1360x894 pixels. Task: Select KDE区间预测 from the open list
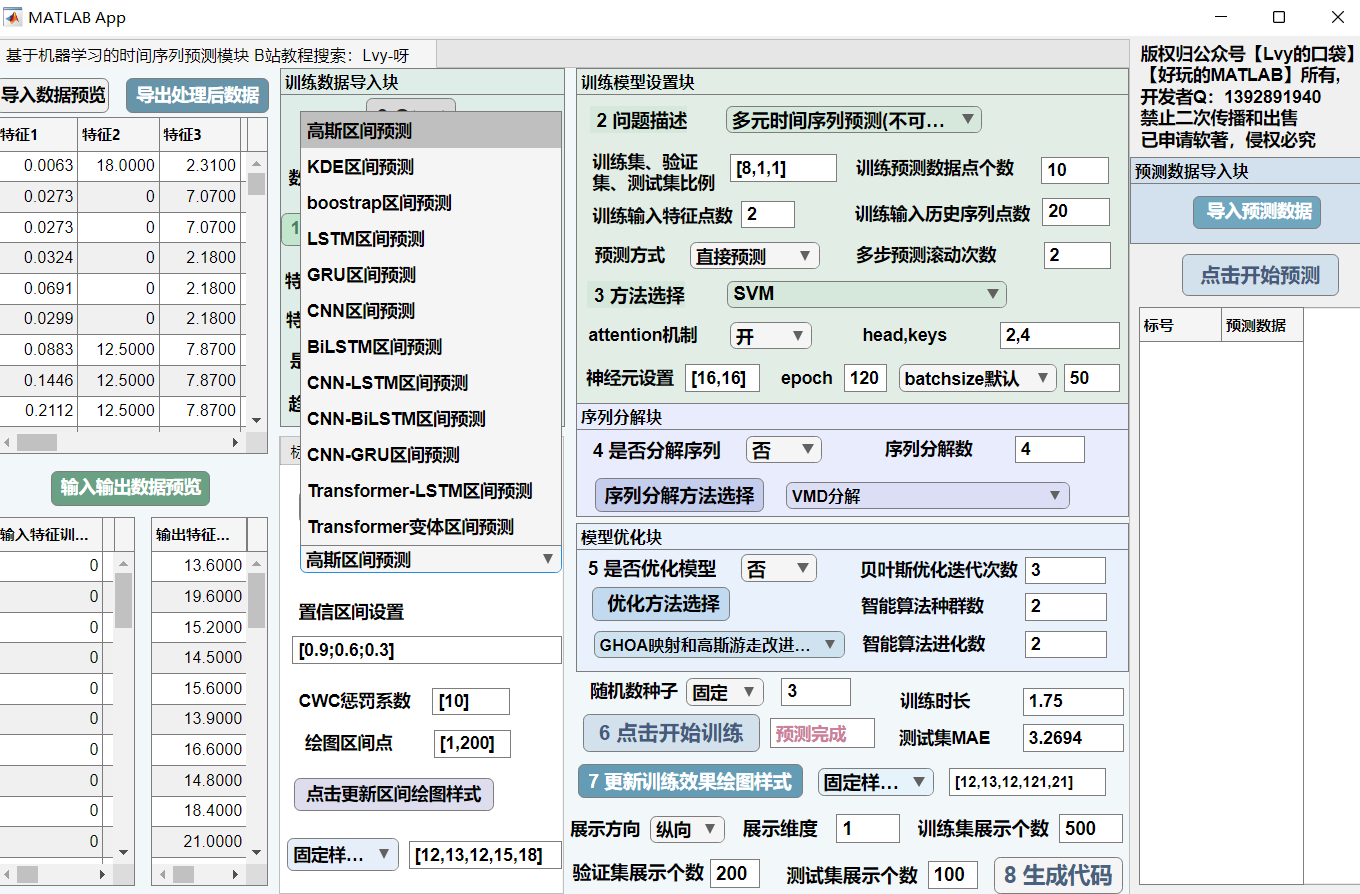(x=360, y=167)
